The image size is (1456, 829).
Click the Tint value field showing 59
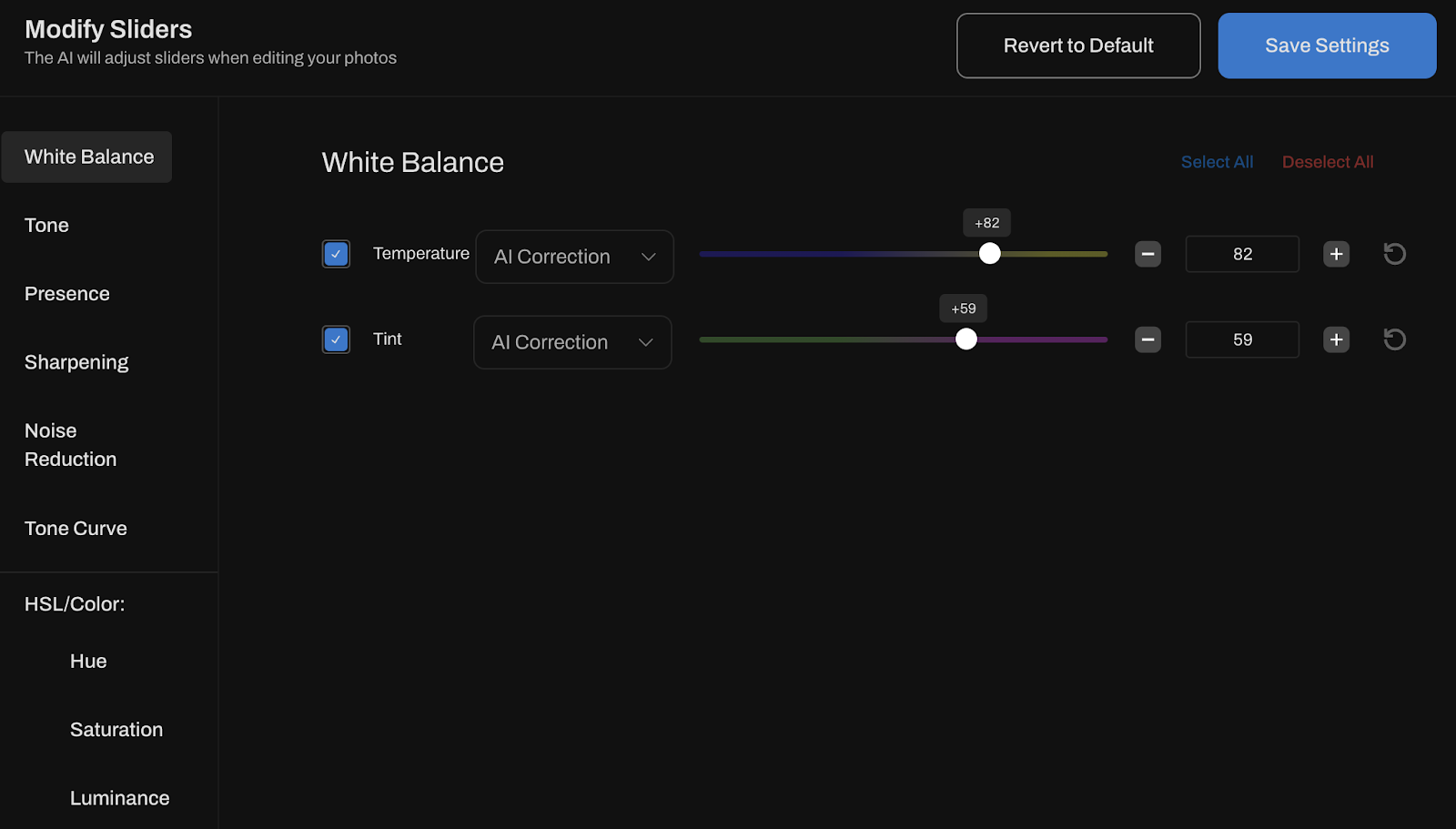pos(1241,339)
